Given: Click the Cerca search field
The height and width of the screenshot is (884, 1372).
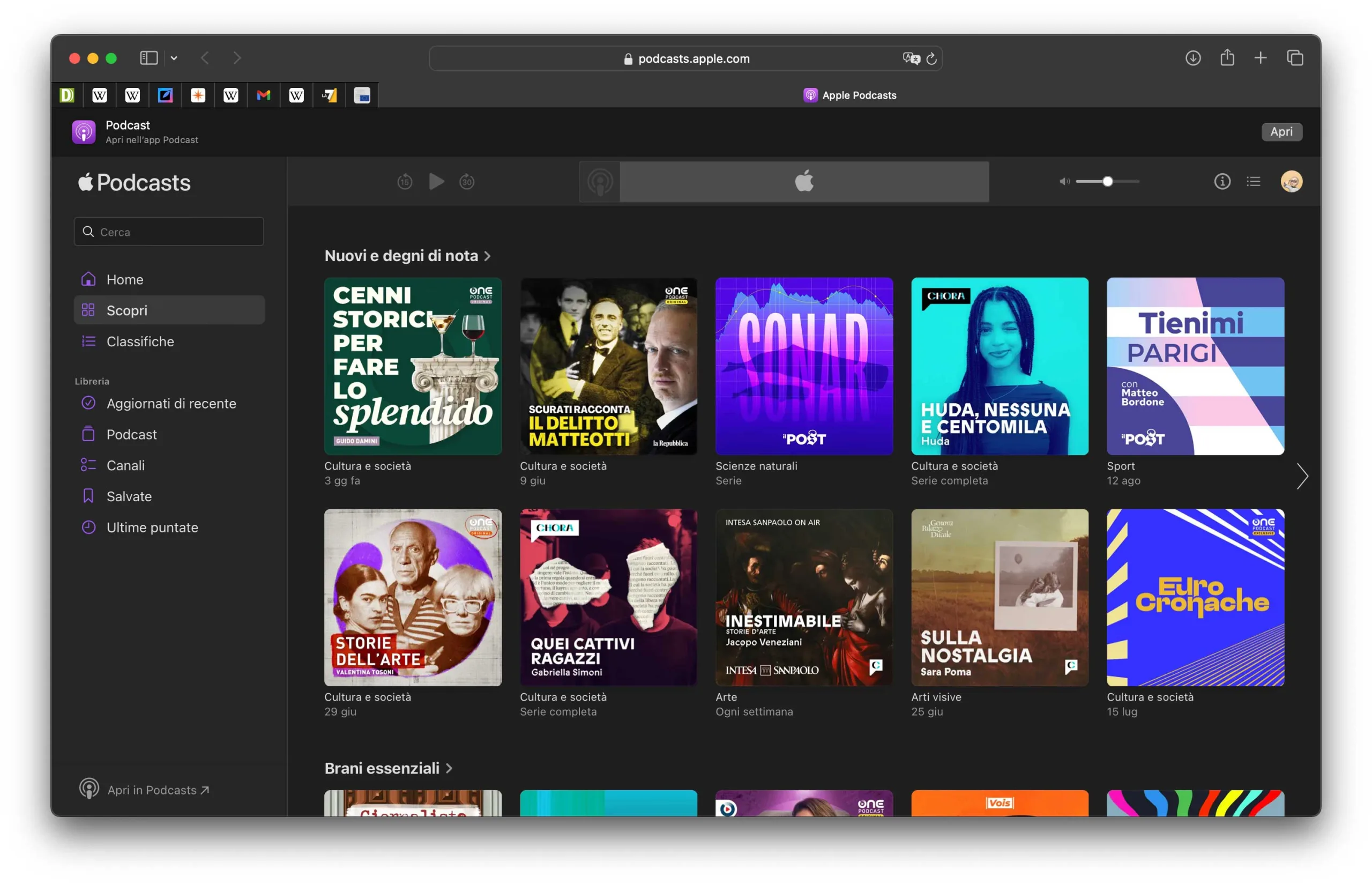Looking at the screenshot, I should pyautogui.click(x=169, y=232).
